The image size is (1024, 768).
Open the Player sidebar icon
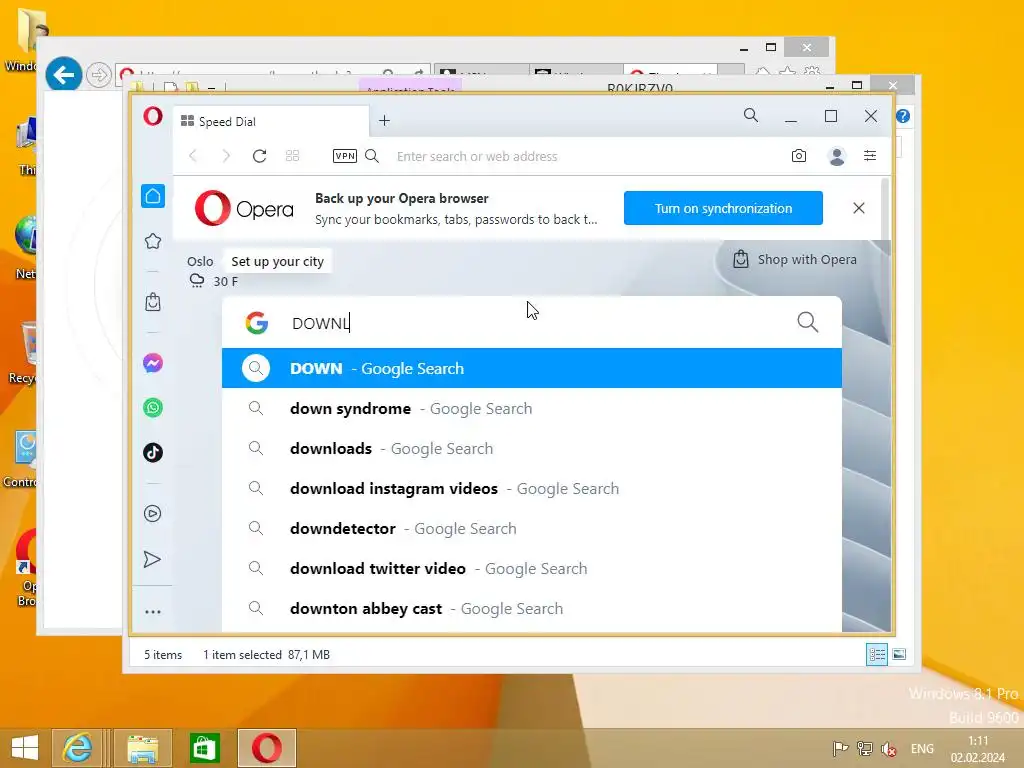[153, 513]
